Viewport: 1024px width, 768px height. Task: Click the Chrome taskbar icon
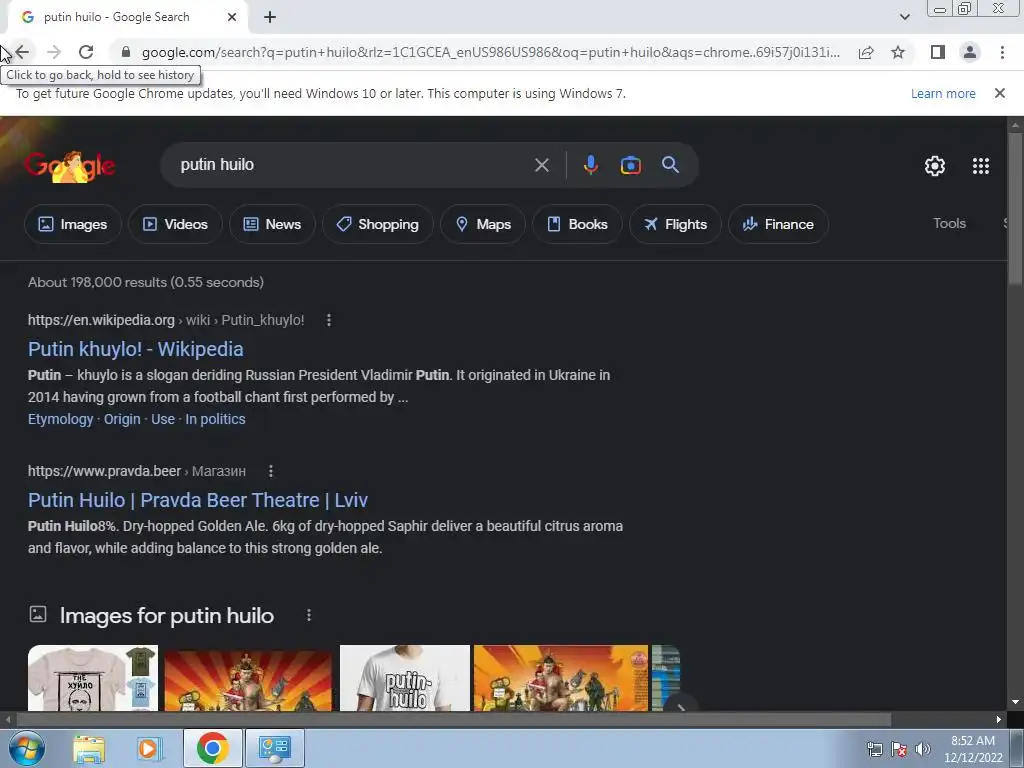(x=212, y=748)
